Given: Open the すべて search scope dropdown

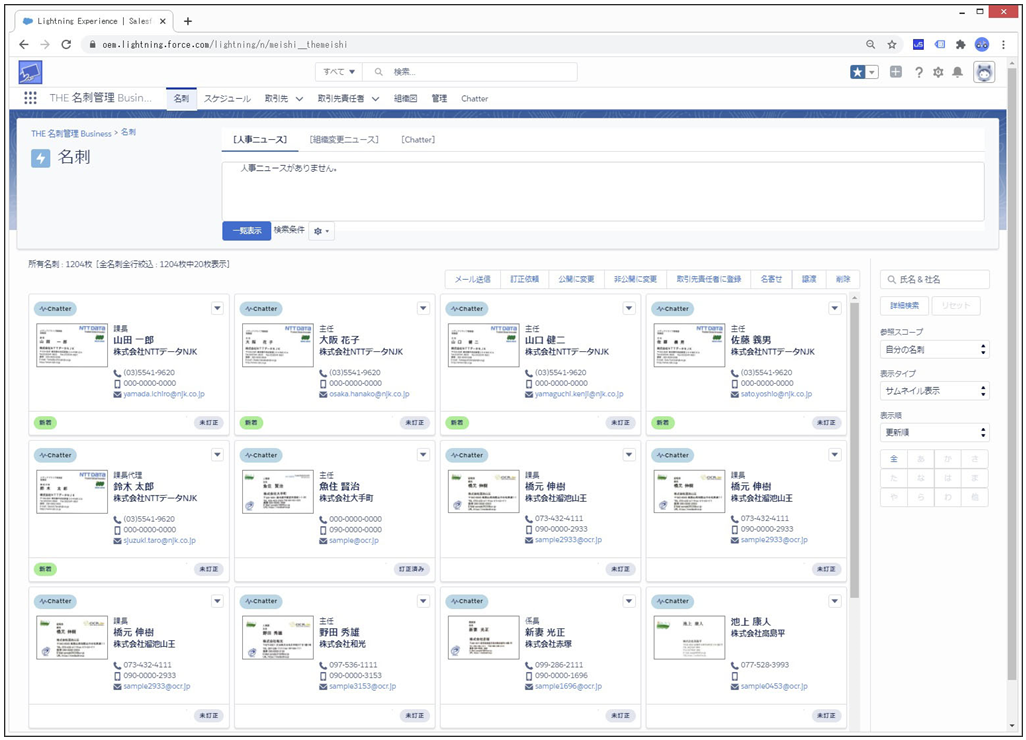Looking at the screenshot, I should tap(339, 72).
